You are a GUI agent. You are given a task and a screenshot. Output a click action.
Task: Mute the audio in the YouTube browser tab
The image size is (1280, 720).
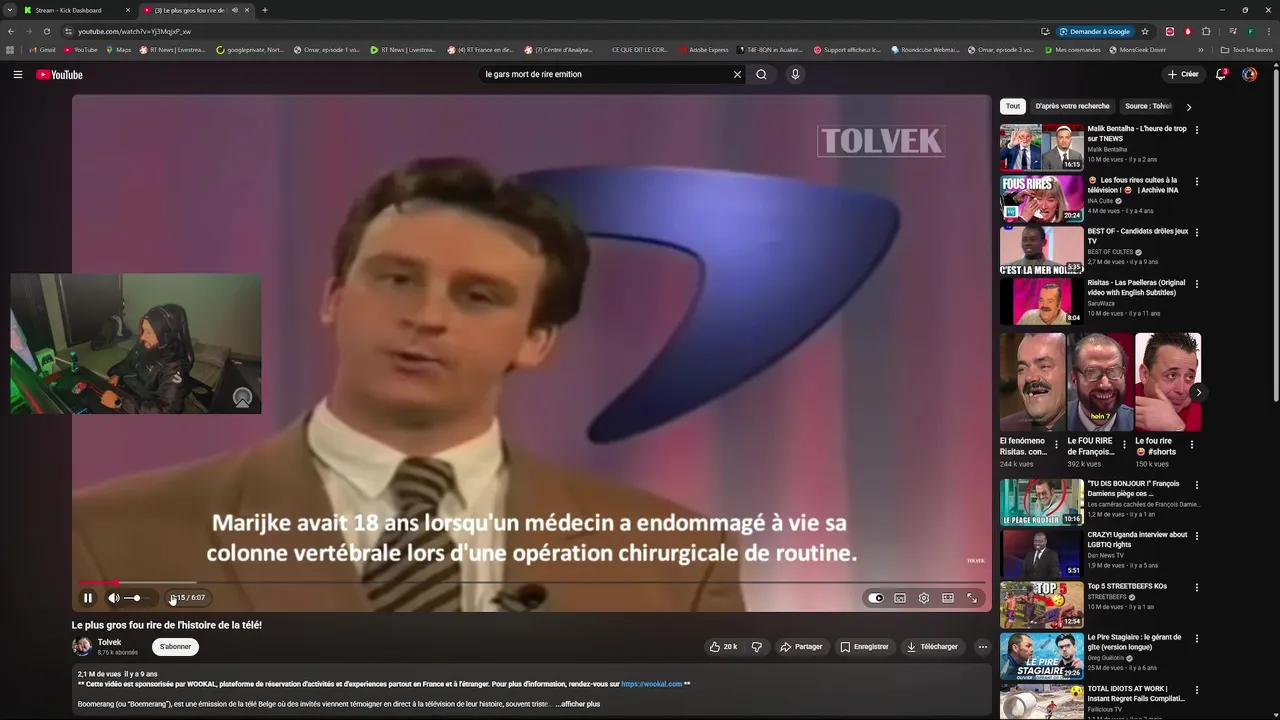(x=234, y=10)
